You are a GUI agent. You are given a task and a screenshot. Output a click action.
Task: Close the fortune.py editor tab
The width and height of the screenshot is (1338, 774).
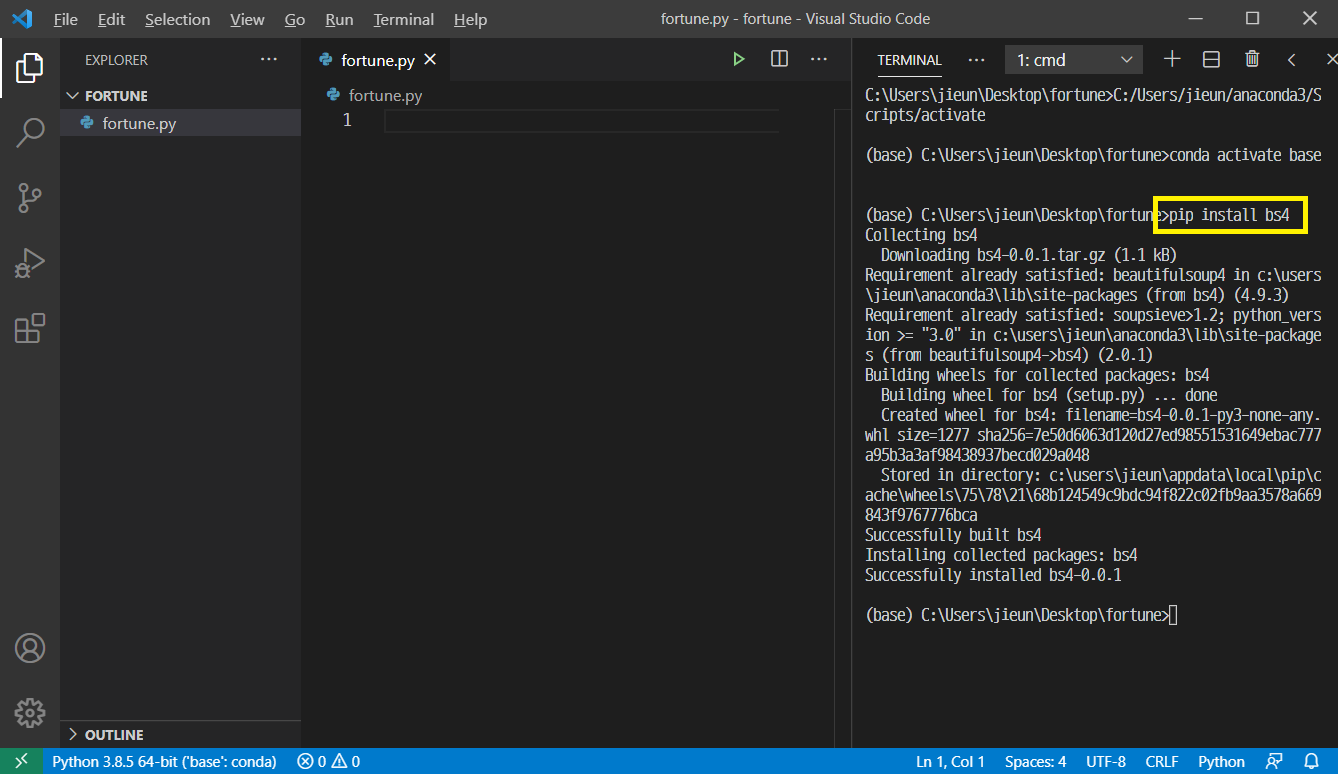[x=430, y=60]
